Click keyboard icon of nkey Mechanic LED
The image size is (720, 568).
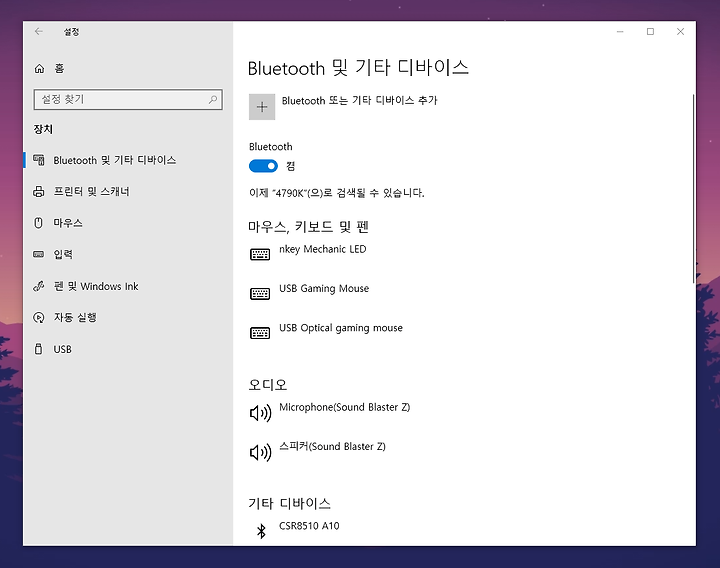point(260,254)
